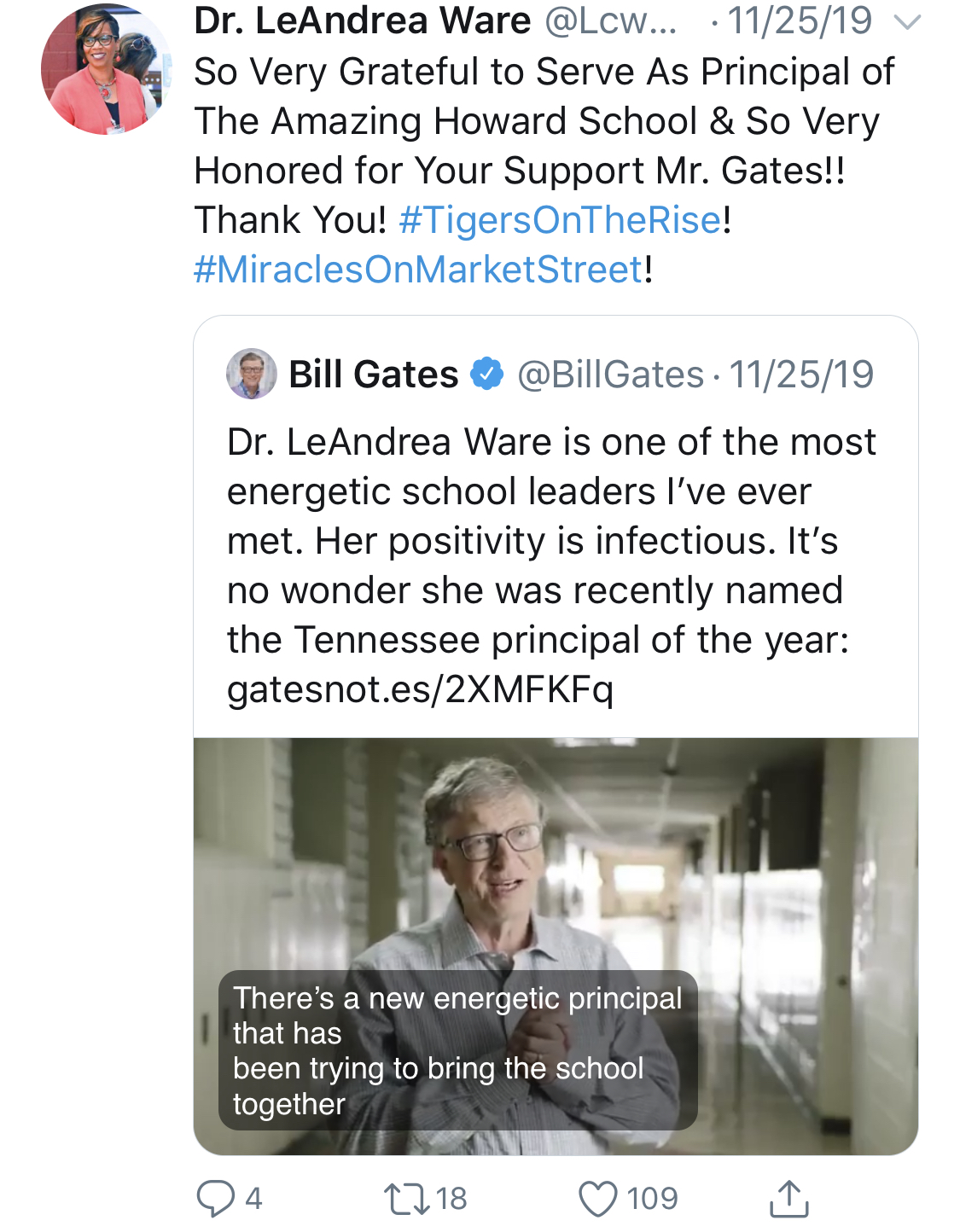Image resolution: width=960 pixels, height=1232 pixels.
Task: Tap the Bill Gates display name
Action: click(x=374, y=375)
